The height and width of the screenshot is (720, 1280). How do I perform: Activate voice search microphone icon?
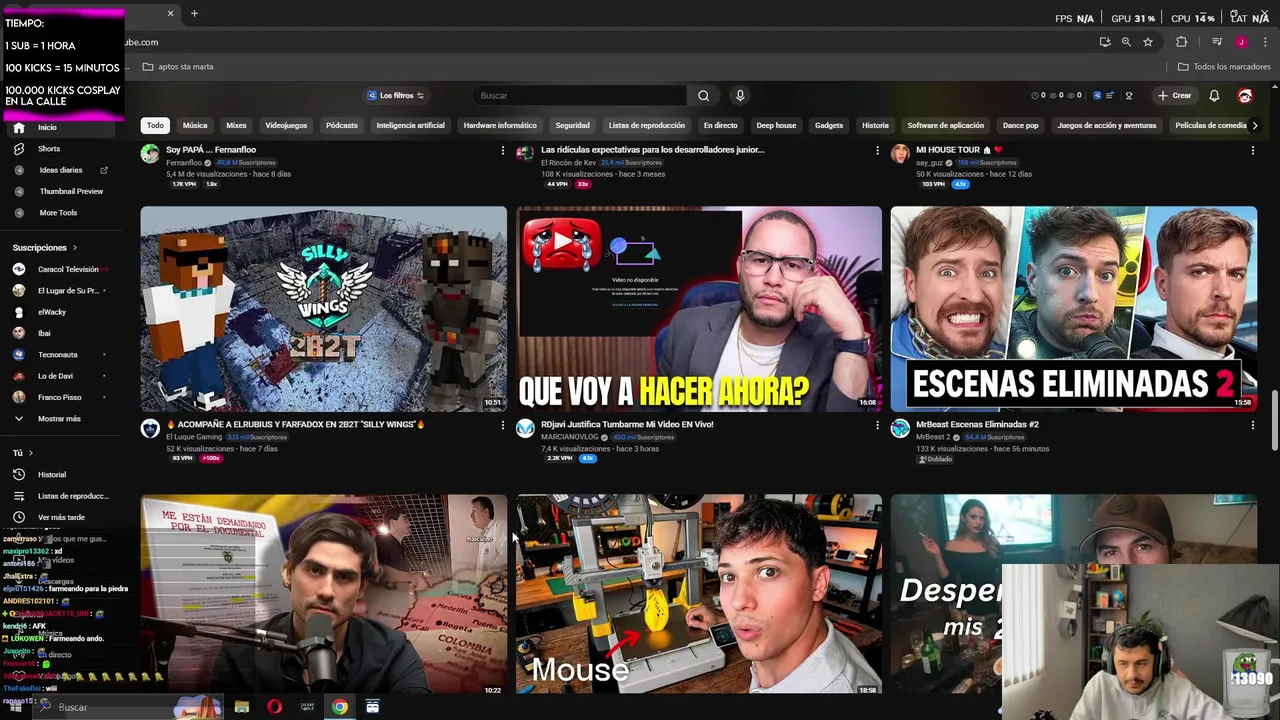click(740, 96)
